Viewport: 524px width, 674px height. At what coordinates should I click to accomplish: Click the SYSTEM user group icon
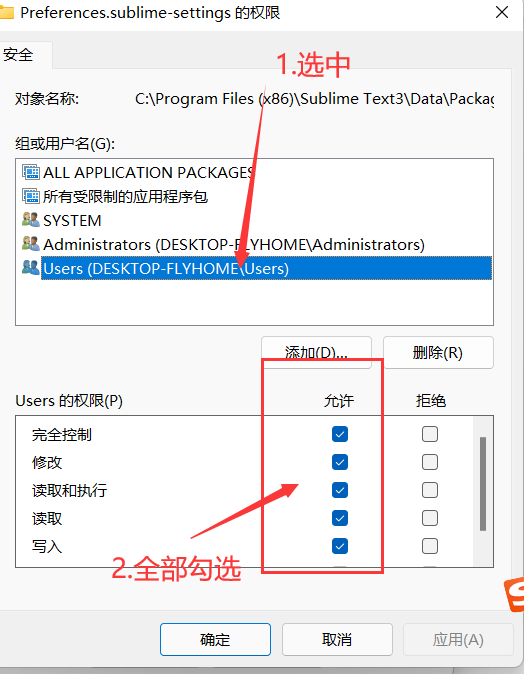point(31,220)
